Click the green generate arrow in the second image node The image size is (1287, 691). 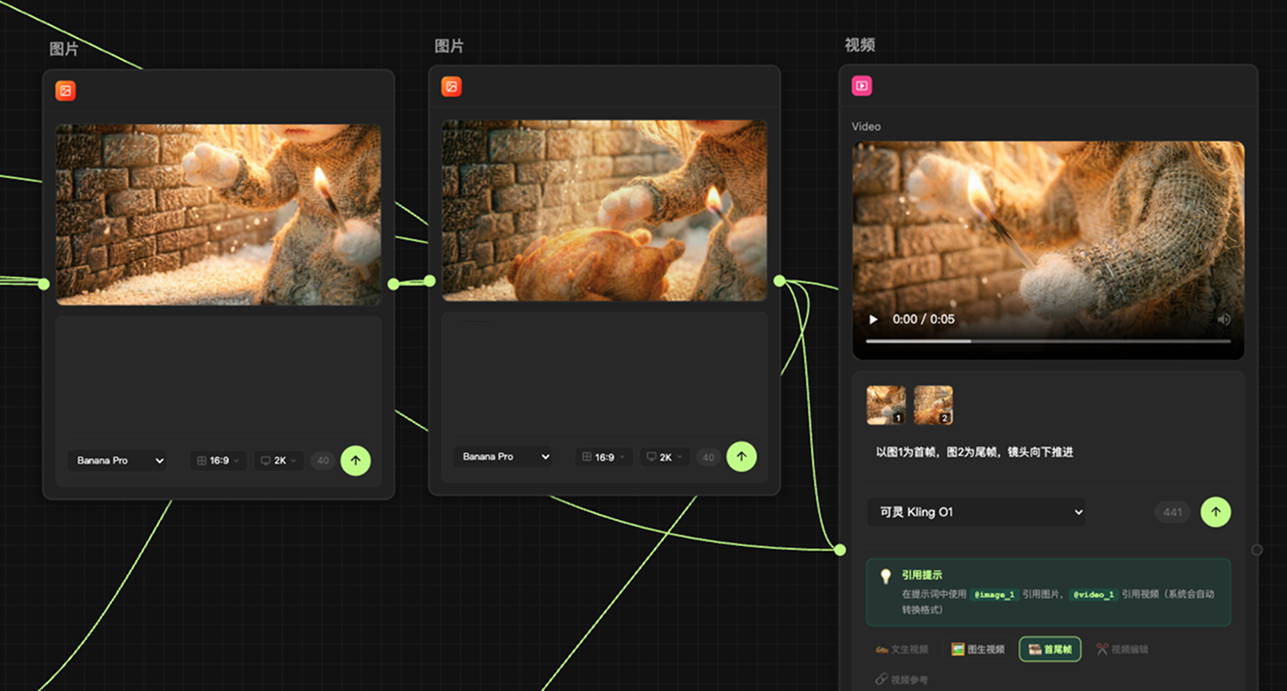(741, 457)
